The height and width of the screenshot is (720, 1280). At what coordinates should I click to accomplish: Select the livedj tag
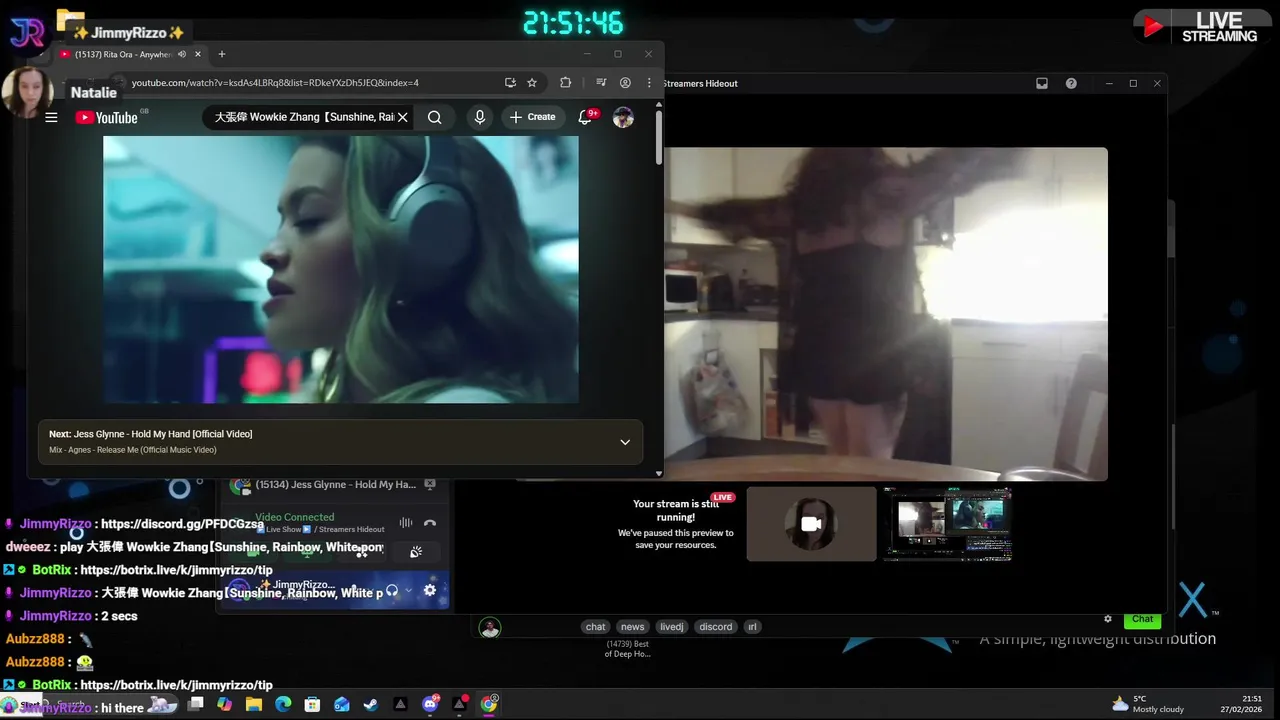click(x=672, y=627)
